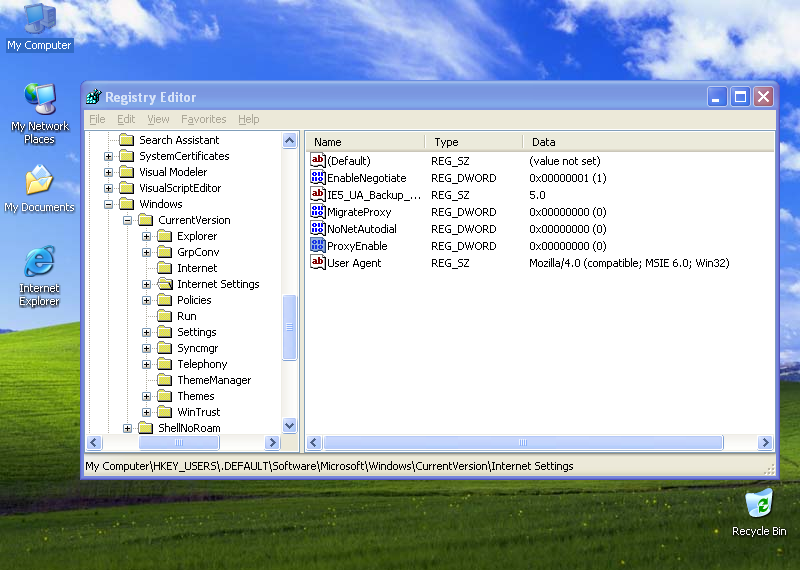Open My Documents desktop icon
The image size is (800, 570).
coord(39,188)
